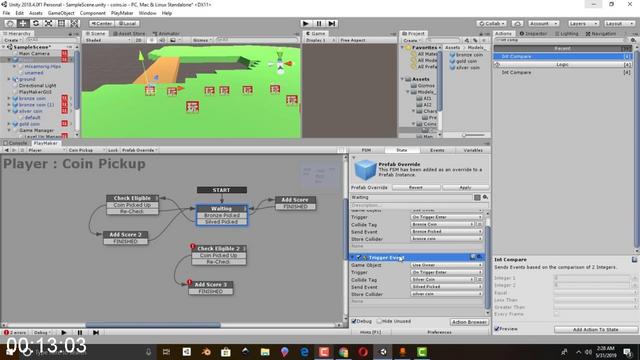Open the PlayMaker menu
The height and width of the screenshot is (360, 640).
[x=122, y=13]
